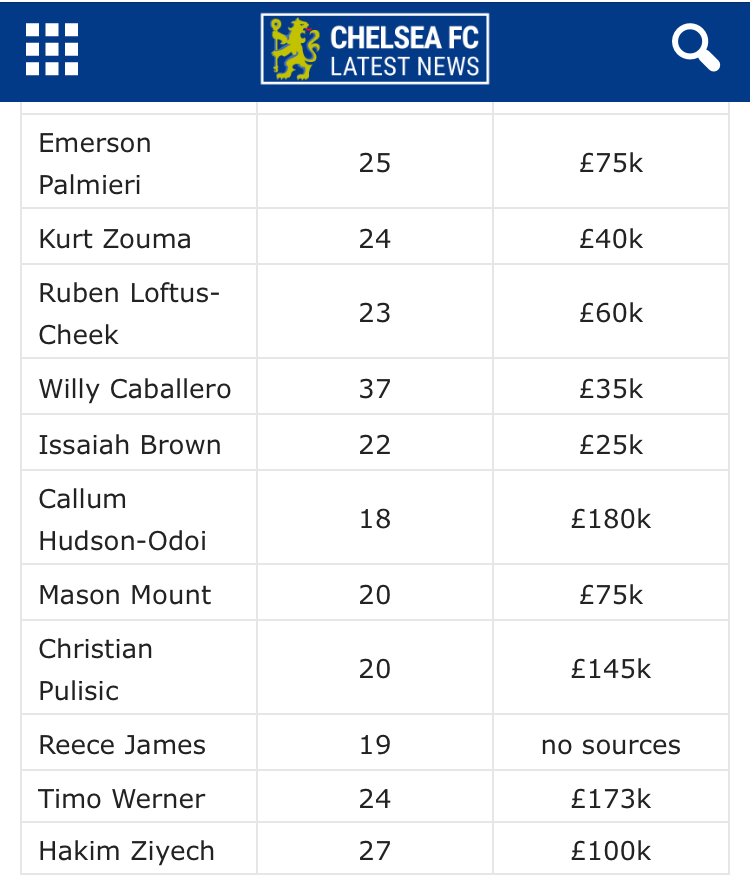Click Christian Pulisic's £145k wage

click(x=611, y=669)
